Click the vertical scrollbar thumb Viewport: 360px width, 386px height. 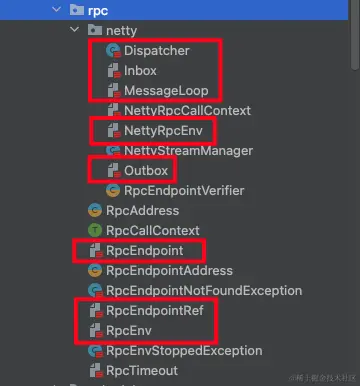point(355,34)
